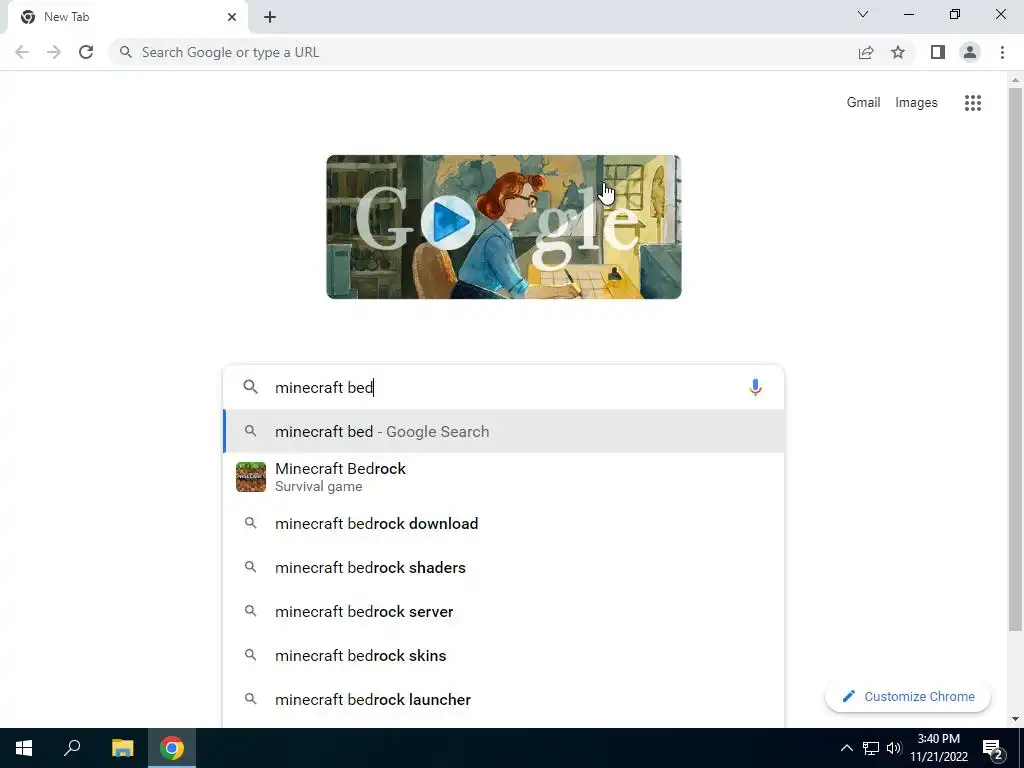Click the Customize Chrome button
This screenshot has width=1024, height=768.
908,696
